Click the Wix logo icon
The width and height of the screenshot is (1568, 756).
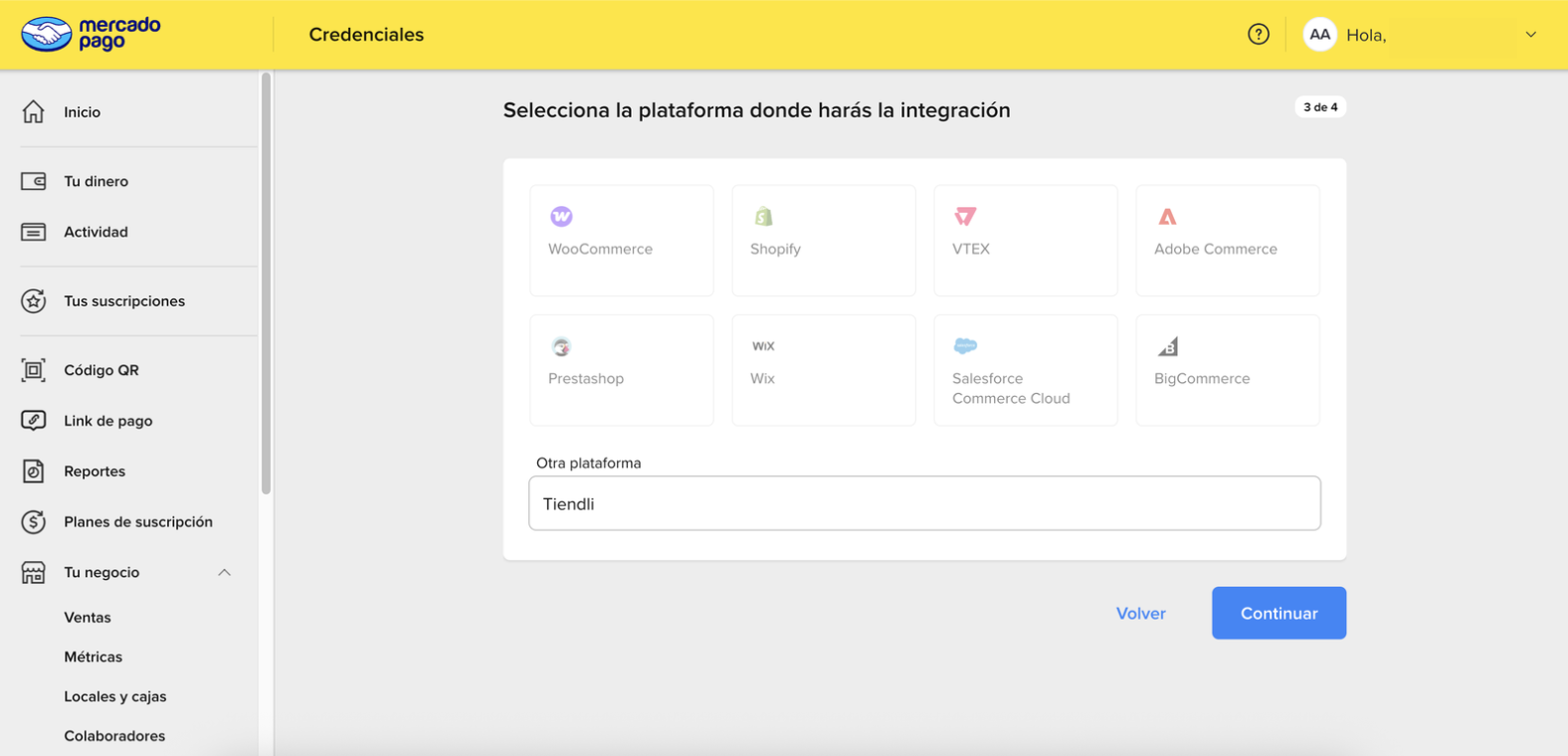pyautogui.click(x=763, y=346)
